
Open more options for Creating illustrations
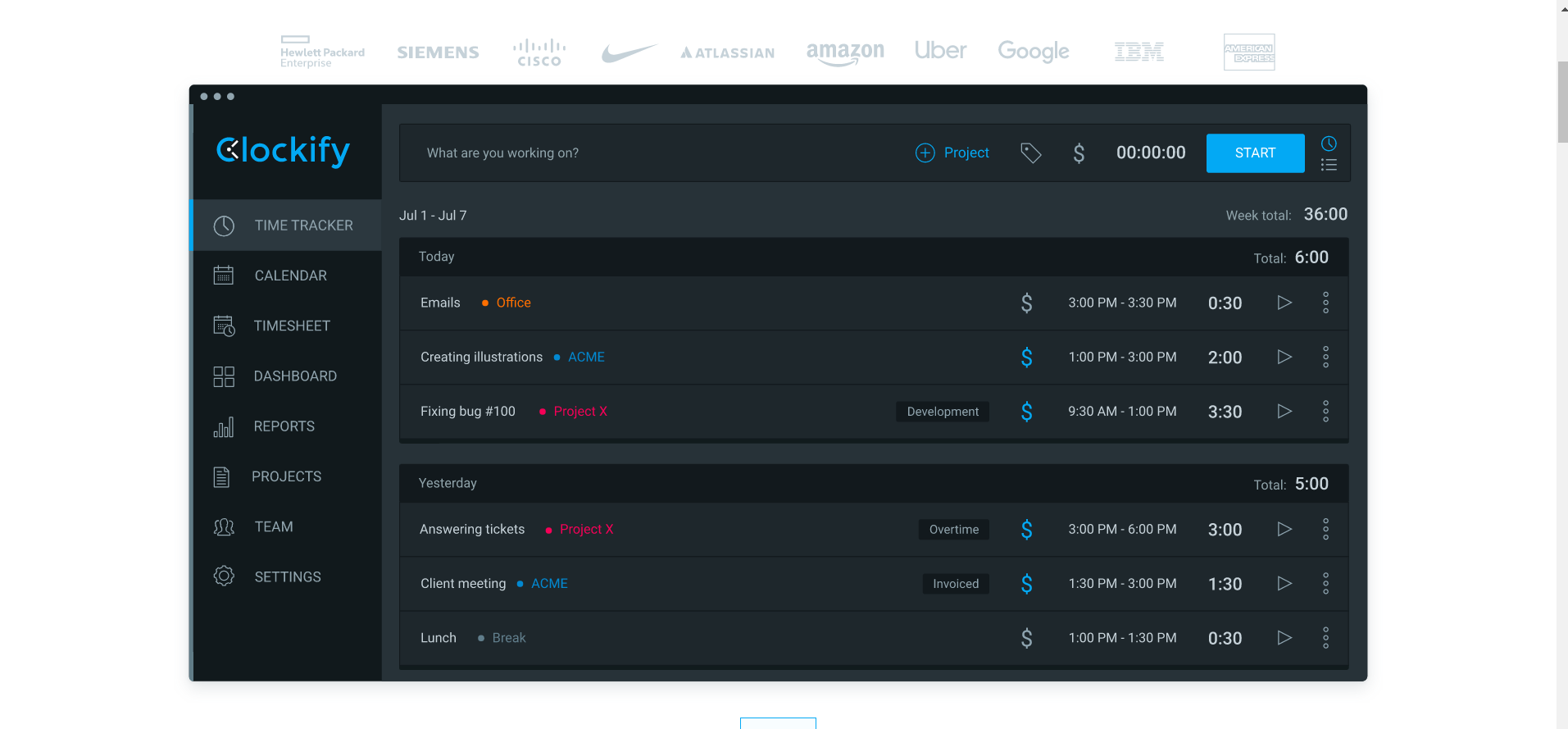pos(1325,357)
